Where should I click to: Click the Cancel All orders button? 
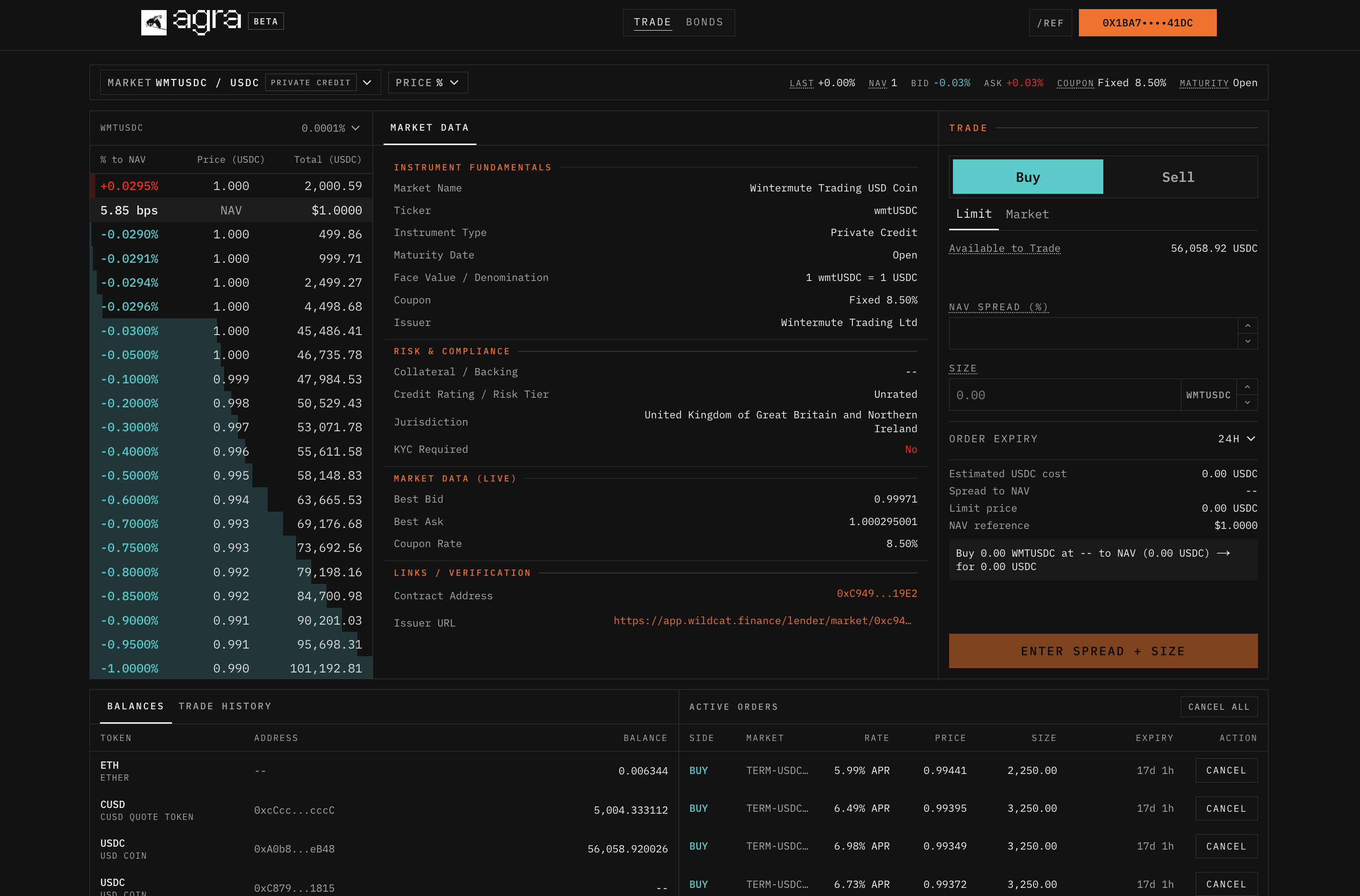[x=1219, y=707]
